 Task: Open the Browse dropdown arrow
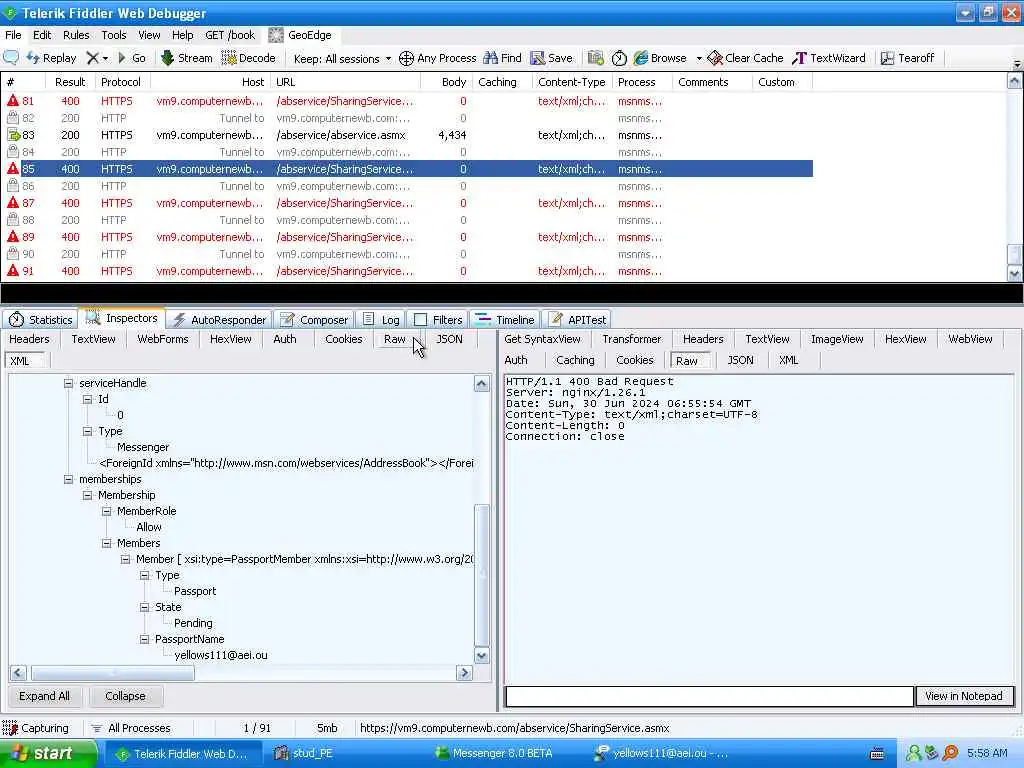point(698,58)
